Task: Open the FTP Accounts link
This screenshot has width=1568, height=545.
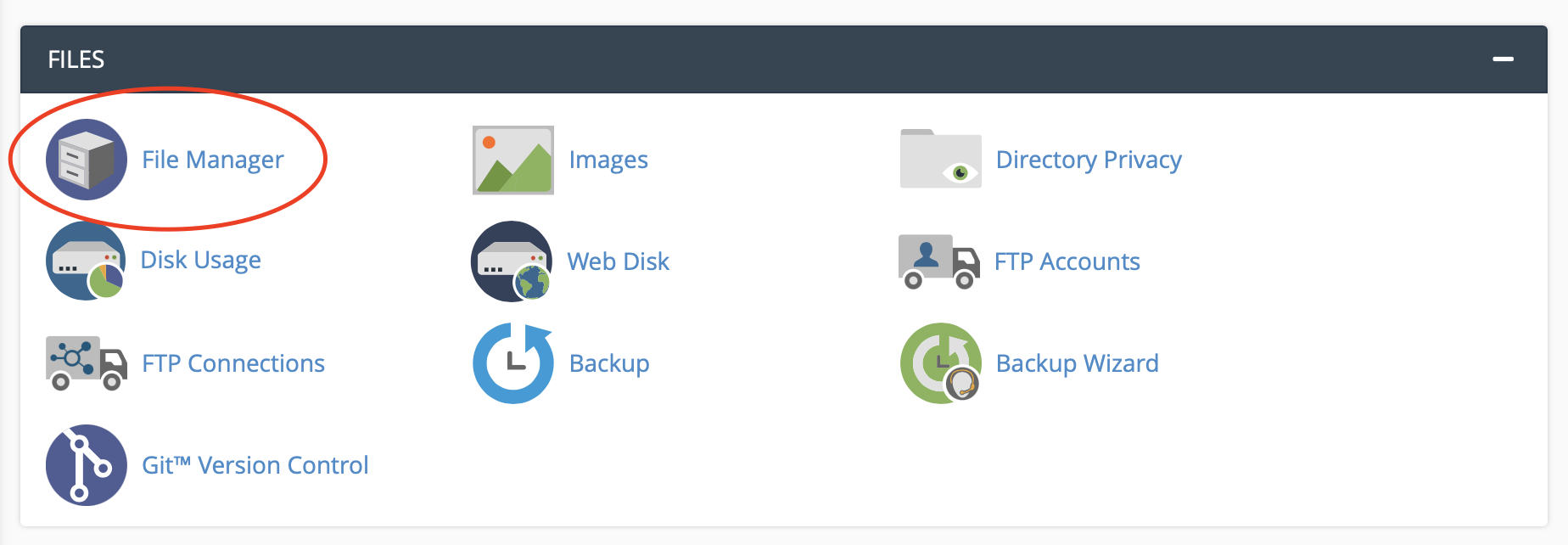Action: [1067, 261]
